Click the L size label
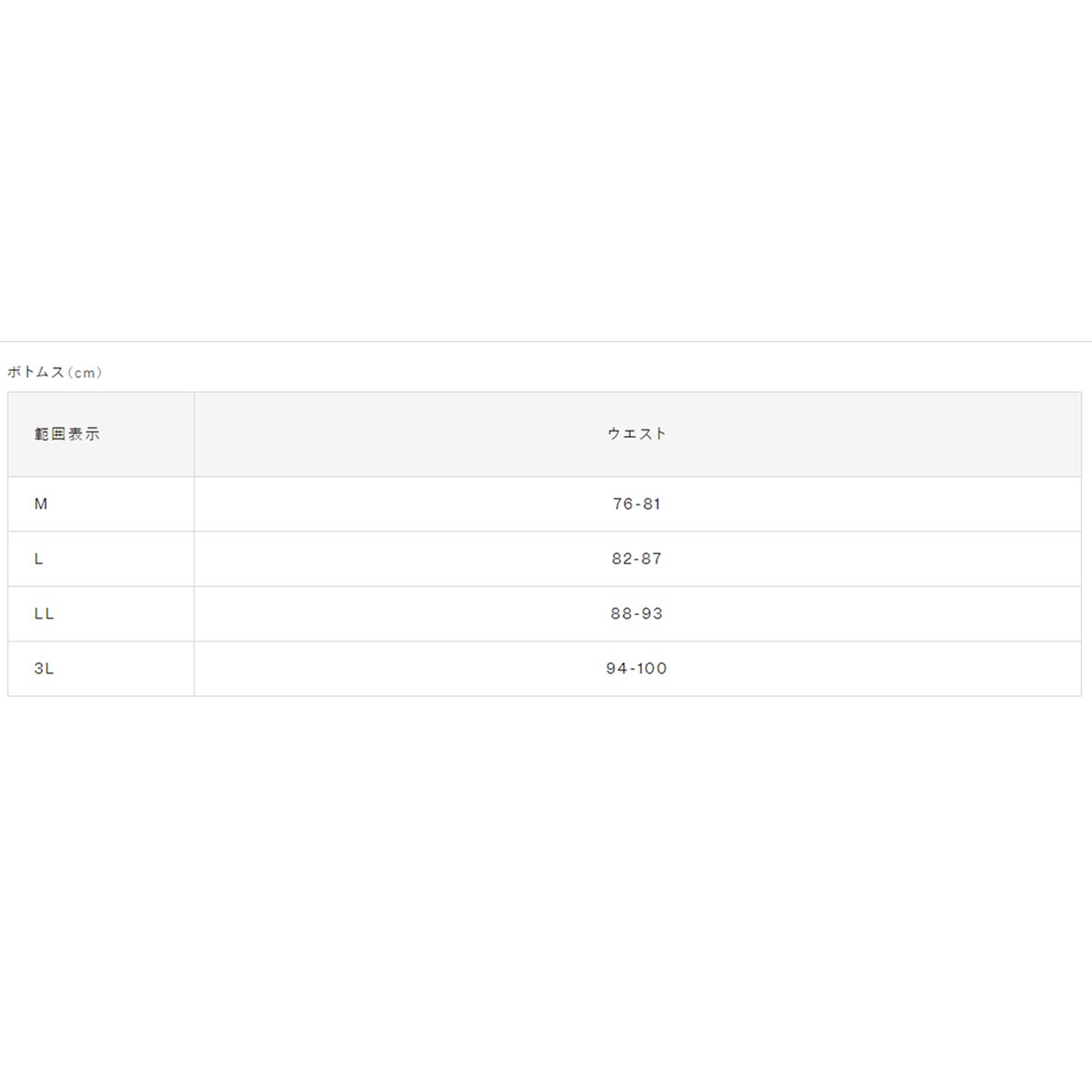This screenshot has width=1092, height=1092. point(38,559)
